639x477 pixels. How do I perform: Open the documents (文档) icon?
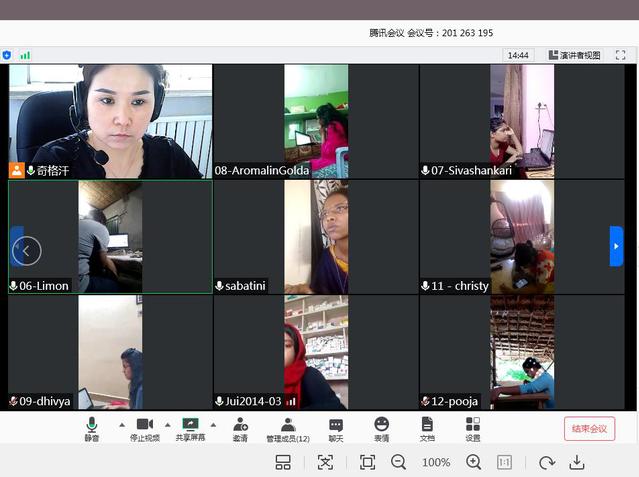427,428
